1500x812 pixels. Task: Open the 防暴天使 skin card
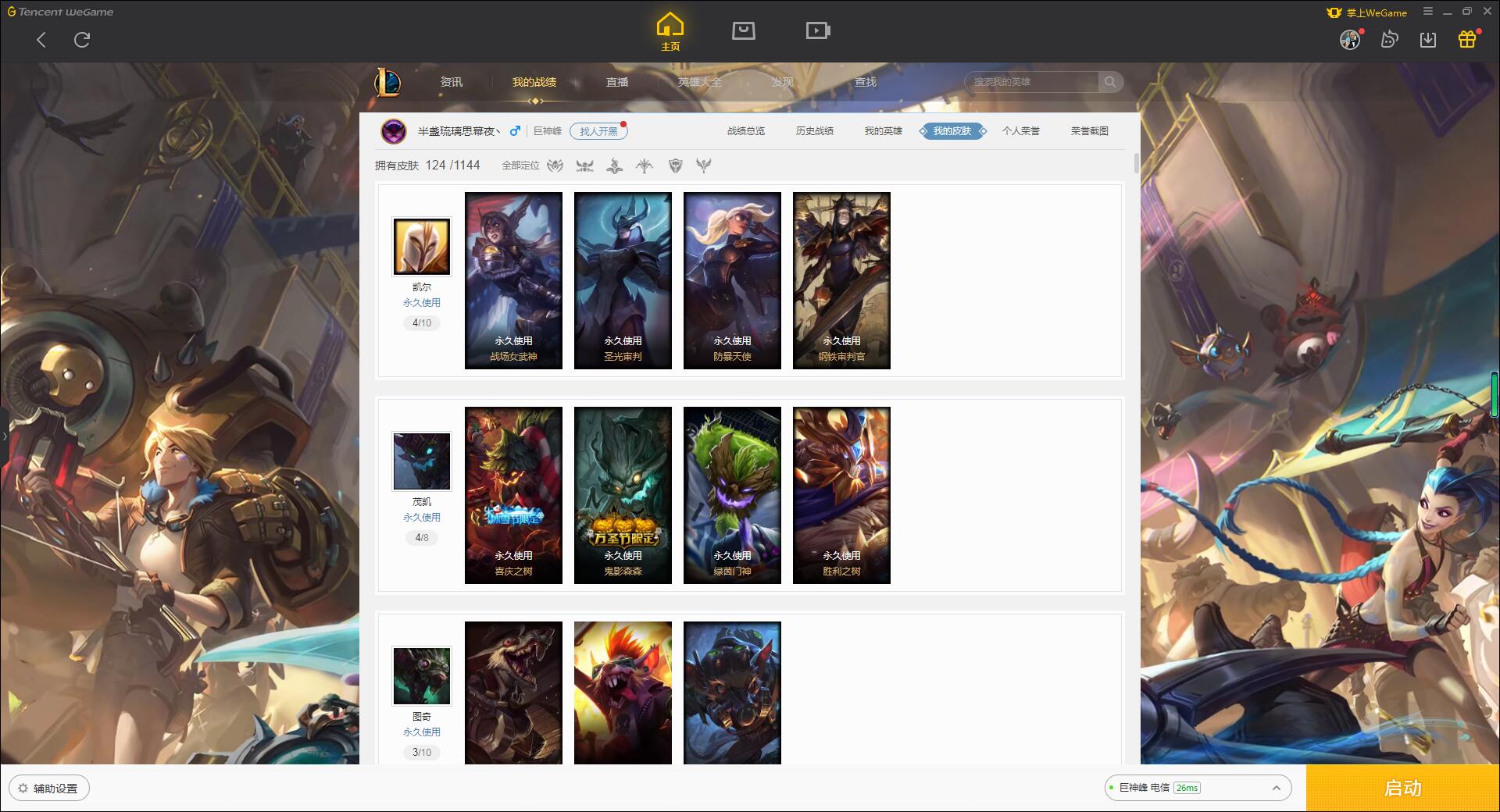pyautogui.click(x=732, y=280)
